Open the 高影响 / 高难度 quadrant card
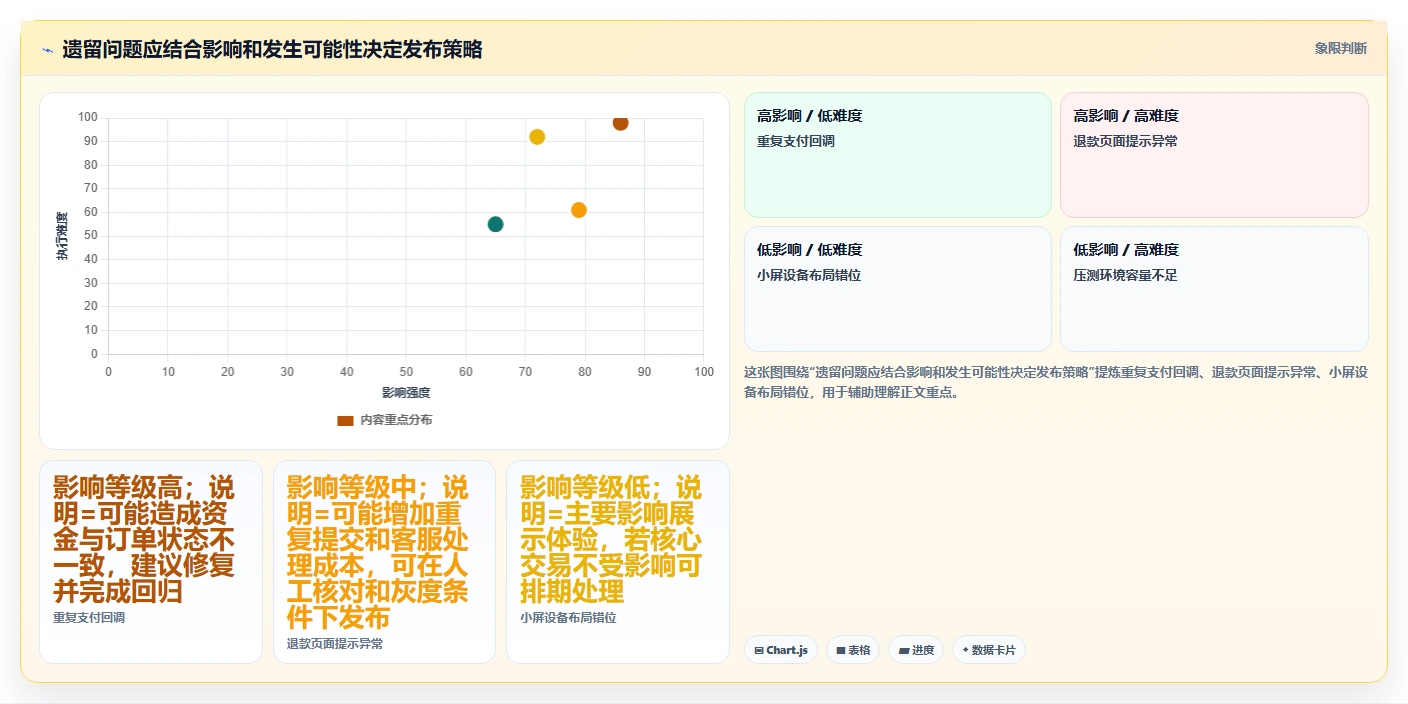This screenshot has height=704, width=1408. [1214, 155]
